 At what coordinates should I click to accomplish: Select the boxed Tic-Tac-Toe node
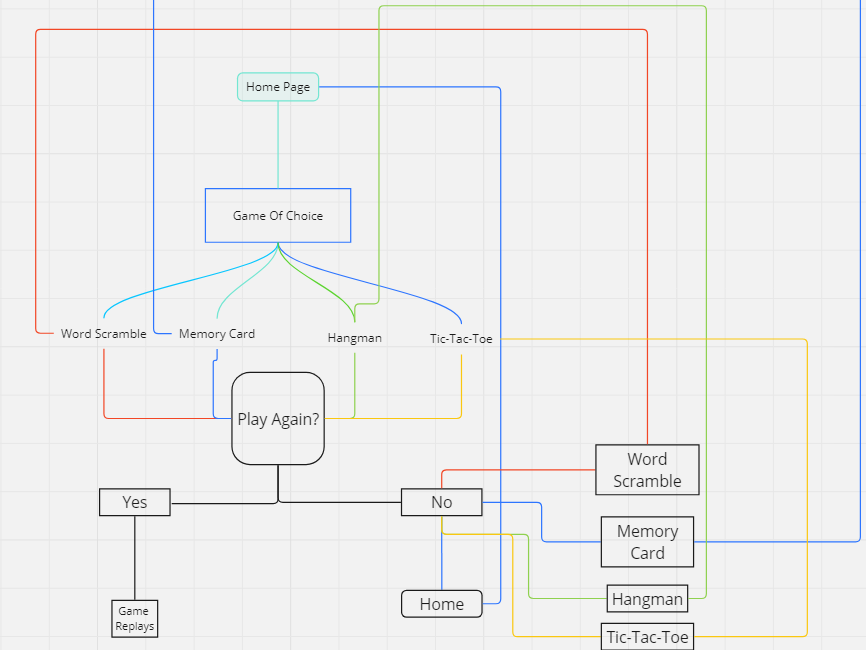pyautogui.click(x=647, y=636)
